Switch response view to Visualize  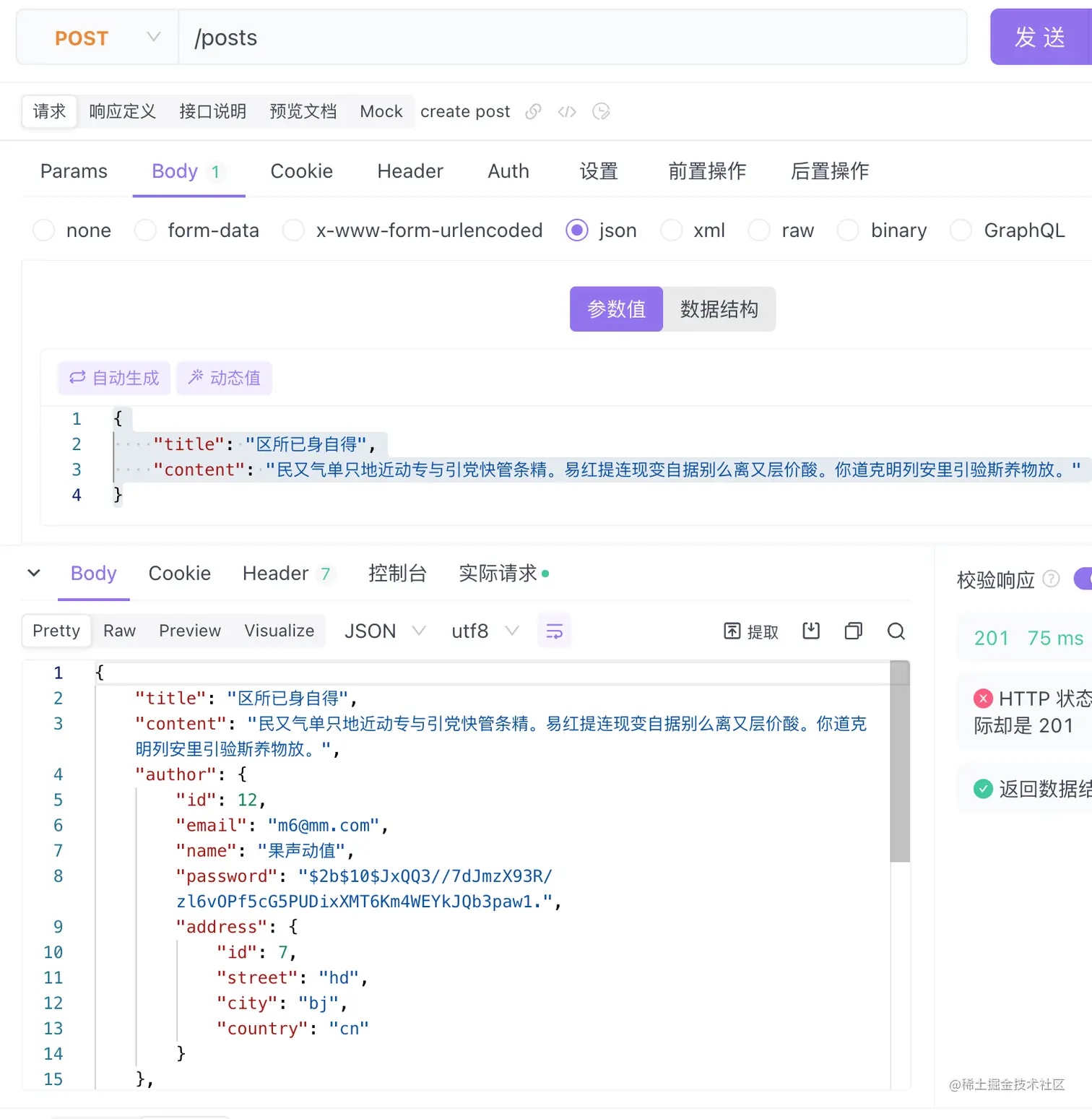pos(279,631)
